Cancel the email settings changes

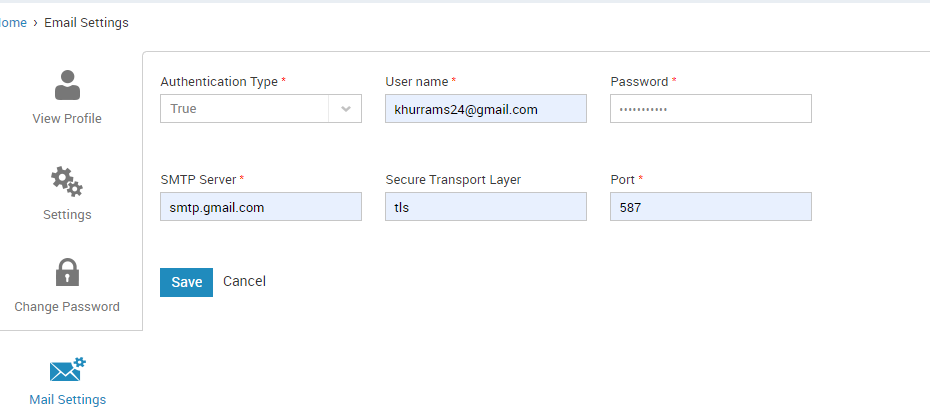point(244,281)
